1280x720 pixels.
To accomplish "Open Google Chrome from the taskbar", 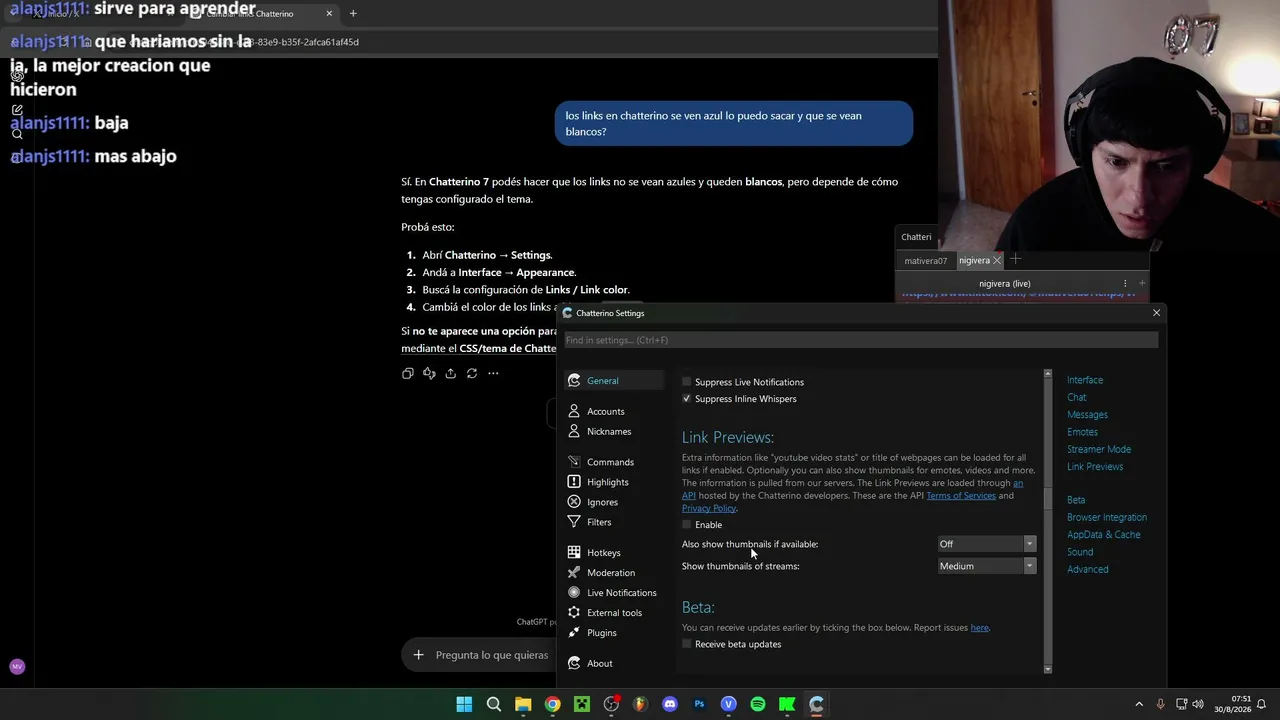I will [552, 704].
